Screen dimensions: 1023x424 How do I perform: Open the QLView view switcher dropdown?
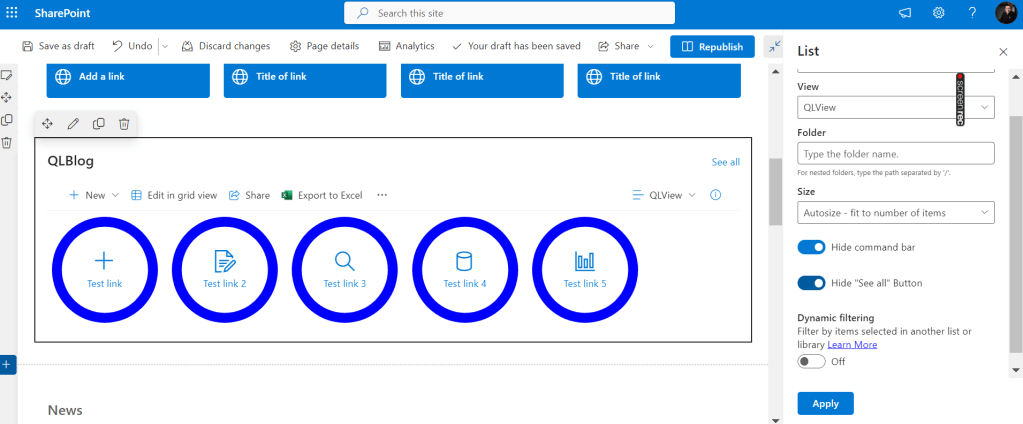point(664,195)
